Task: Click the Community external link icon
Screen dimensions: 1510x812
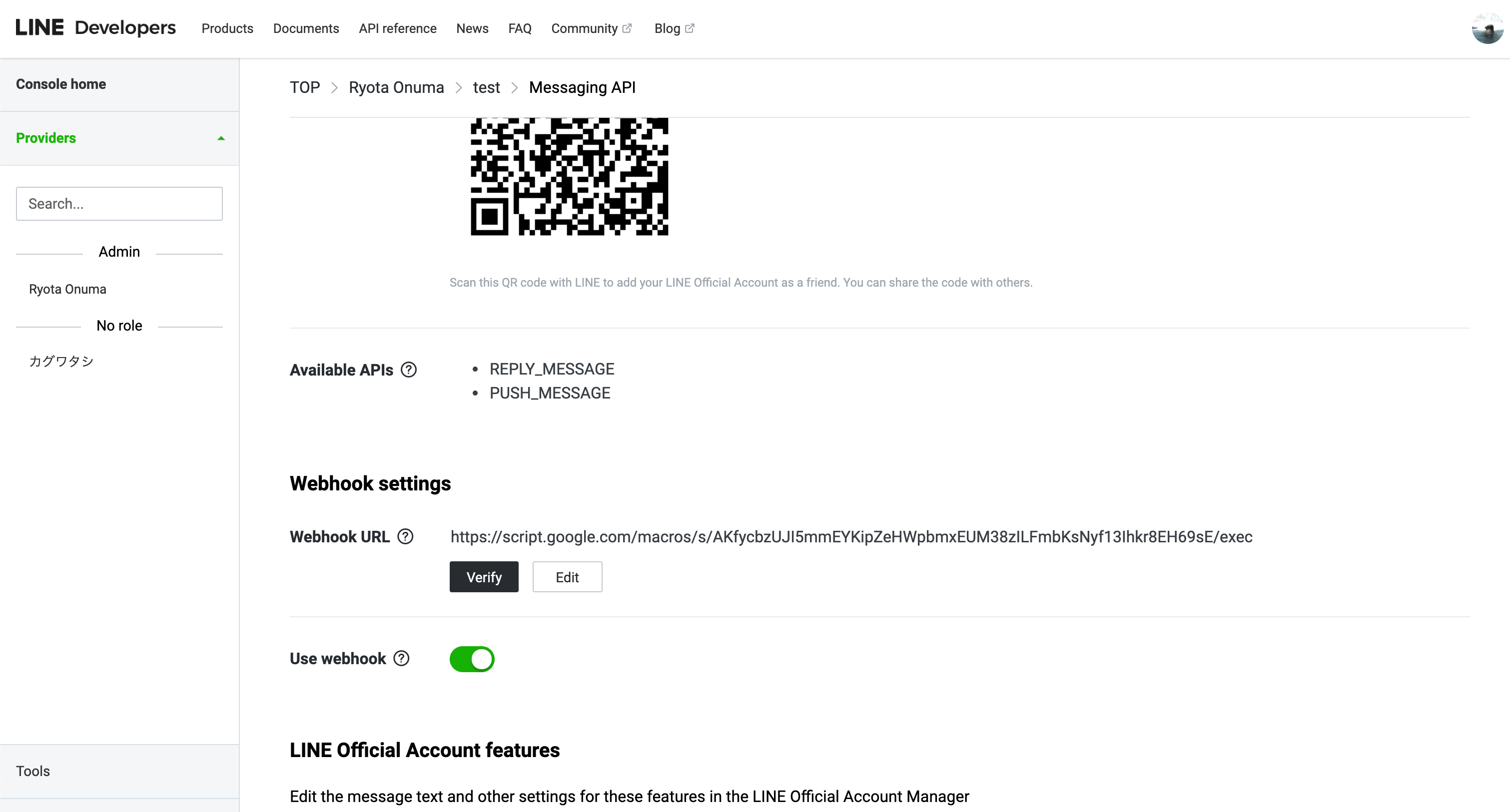Action: (x=627, y=28)
